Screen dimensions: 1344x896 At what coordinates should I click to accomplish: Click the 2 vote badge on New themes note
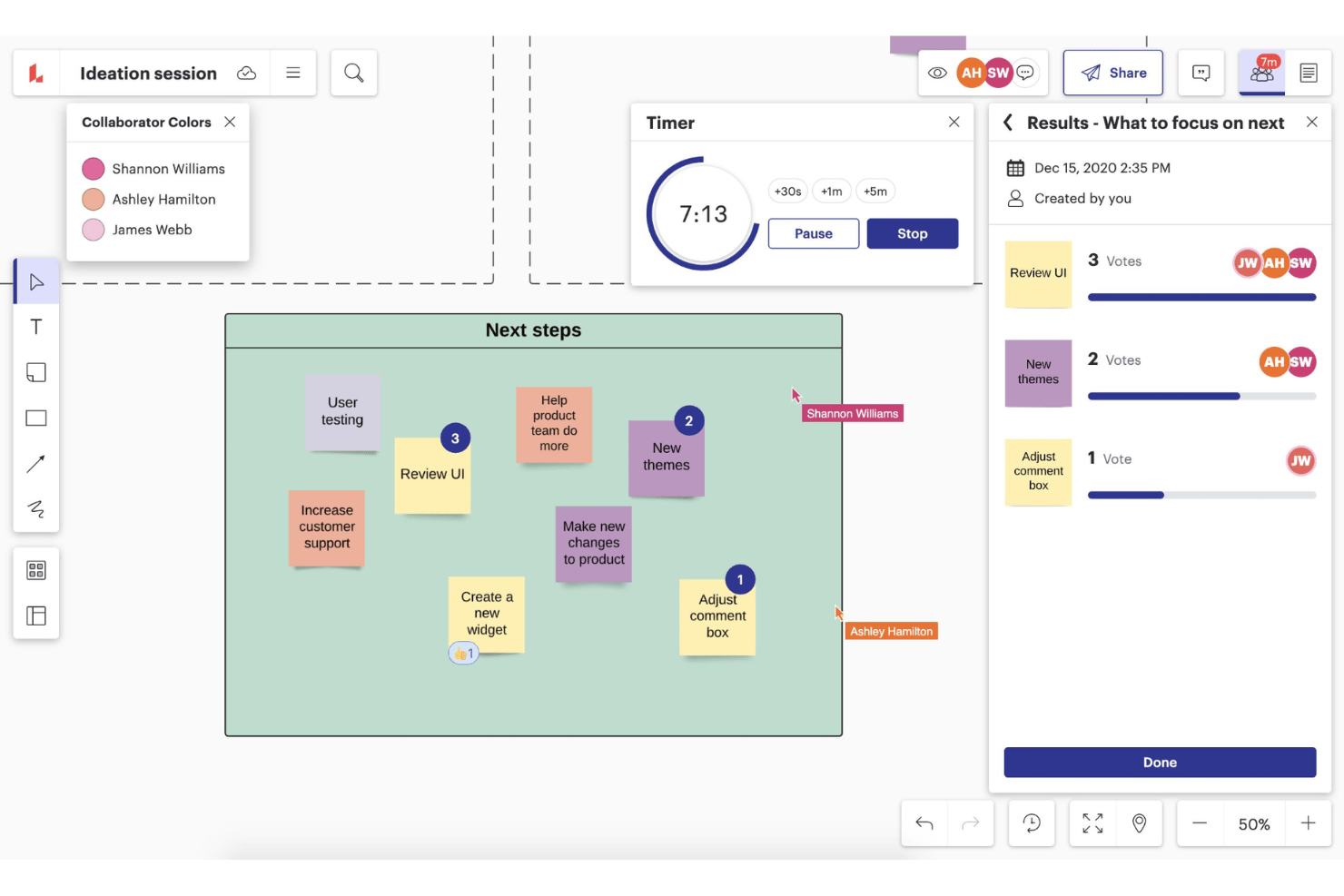pos(689,420)
